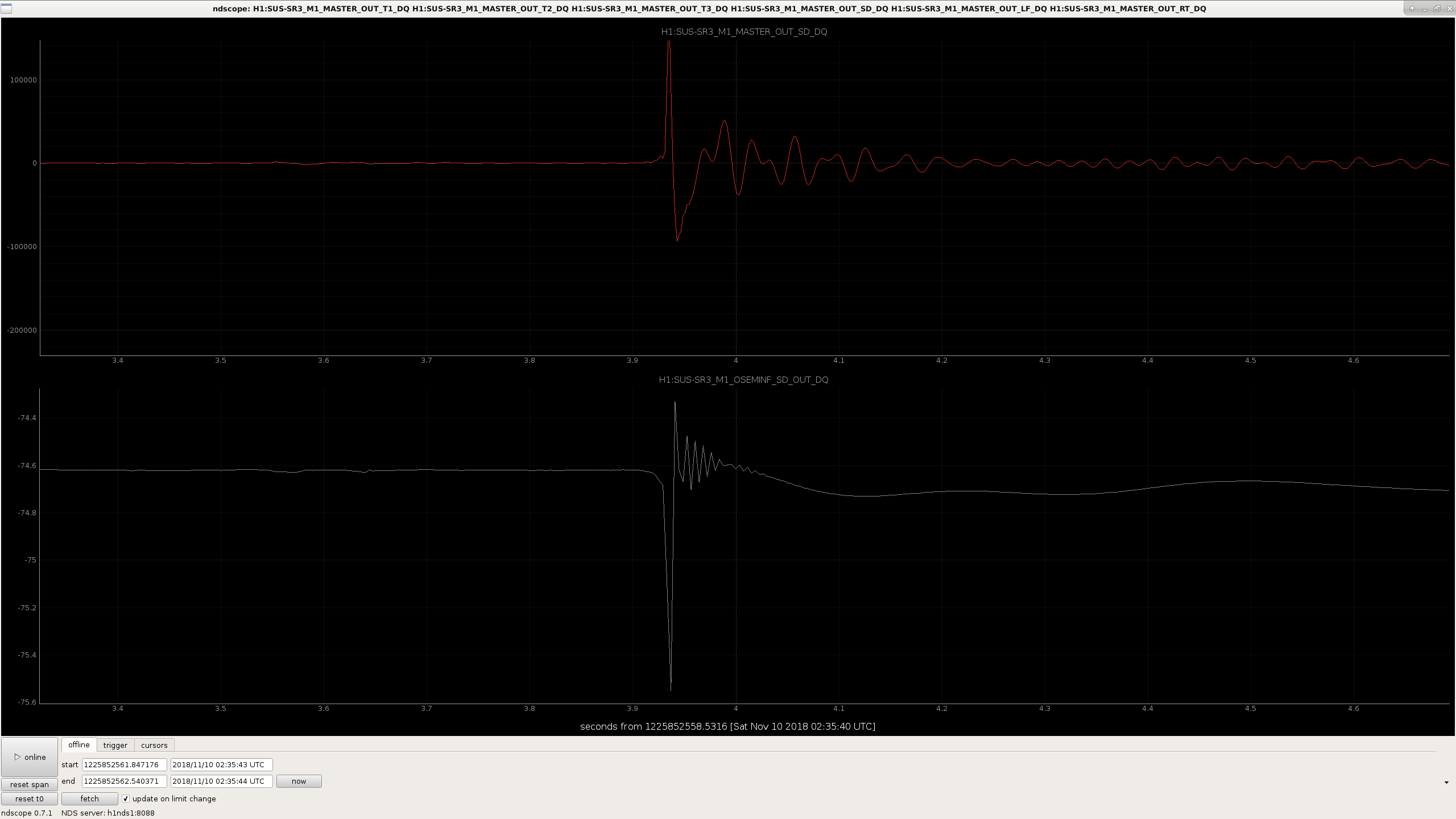Close the ndscope window
The height and width of the screenshot is (819, 1456).
tap(1449, 9)
